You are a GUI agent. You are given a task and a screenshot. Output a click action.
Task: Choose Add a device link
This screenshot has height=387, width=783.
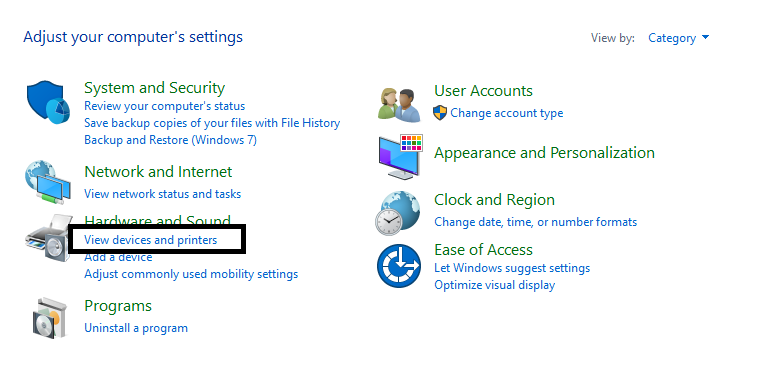pyautogui.click(x=118, y=257)
